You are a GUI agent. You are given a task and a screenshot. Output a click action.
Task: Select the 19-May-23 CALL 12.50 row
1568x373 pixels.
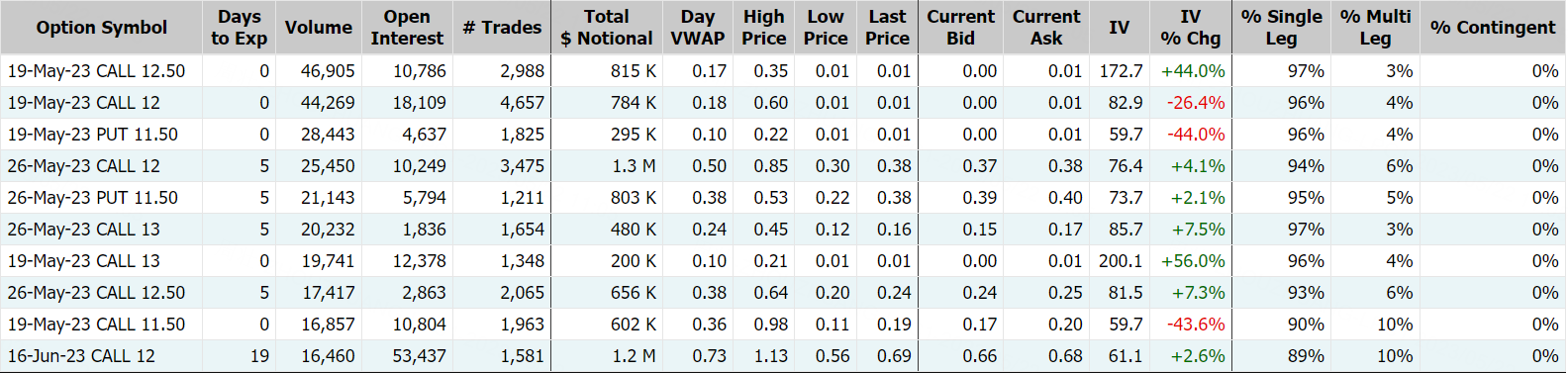point(783,71)
